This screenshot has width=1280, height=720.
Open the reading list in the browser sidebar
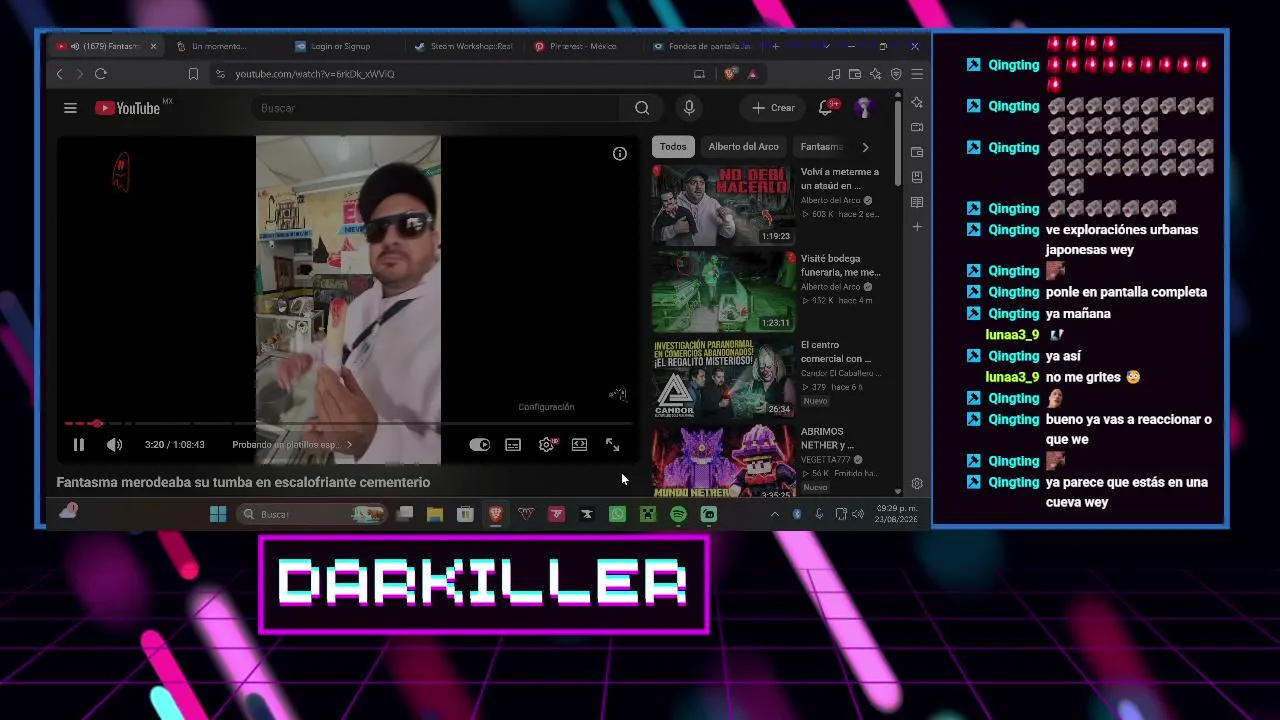pyautogui.click(x=917, y=202)
